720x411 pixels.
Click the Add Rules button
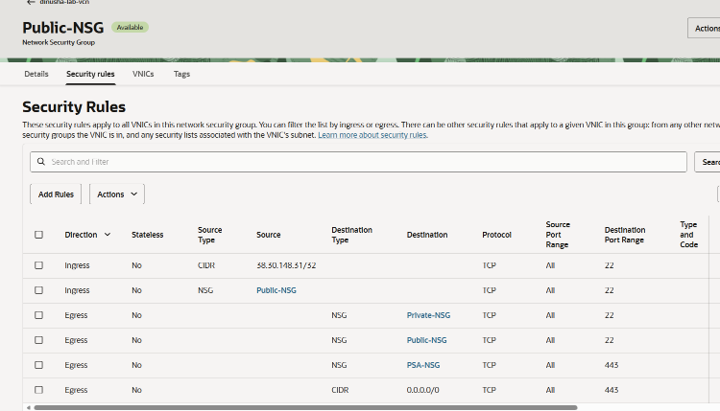pyautogui.click(x=56, y=194)
